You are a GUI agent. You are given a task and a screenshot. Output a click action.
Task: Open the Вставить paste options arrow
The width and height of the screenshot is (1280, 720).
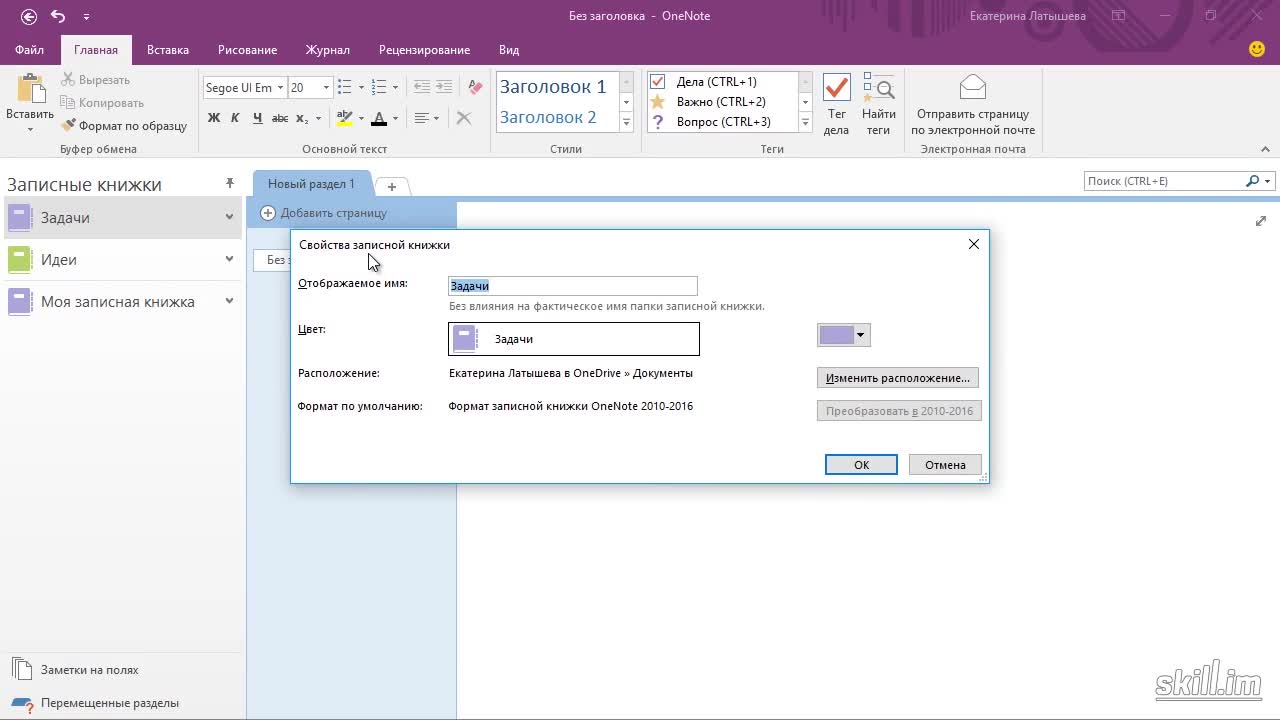[30, 129]
